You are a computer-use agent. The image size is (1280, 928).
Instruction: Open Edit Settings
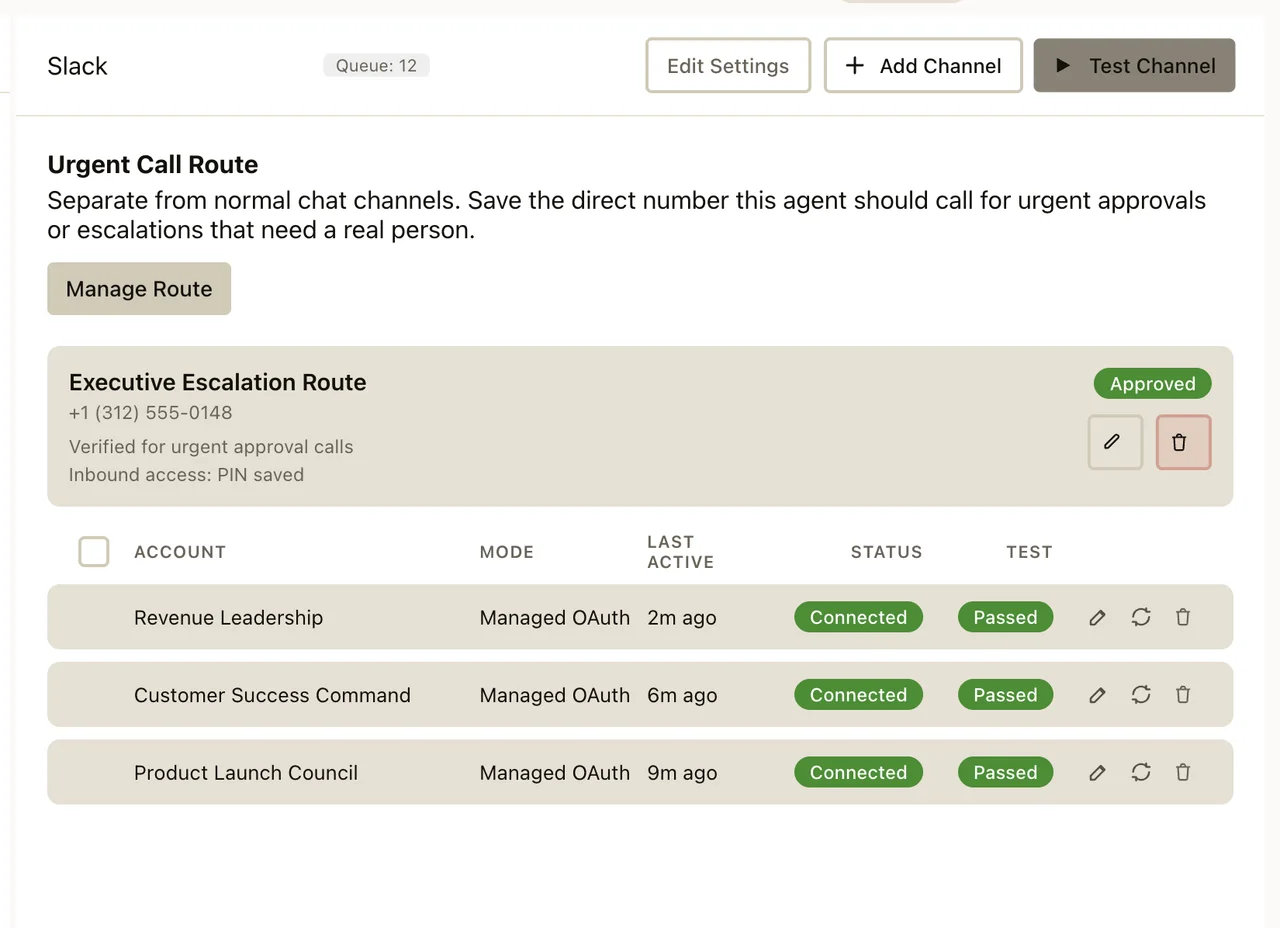click(728, 66)
